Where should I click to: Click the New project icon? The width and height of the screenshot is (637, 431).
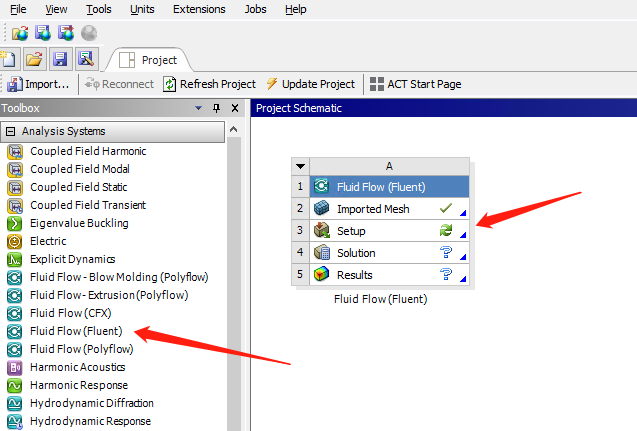(8, 59)
